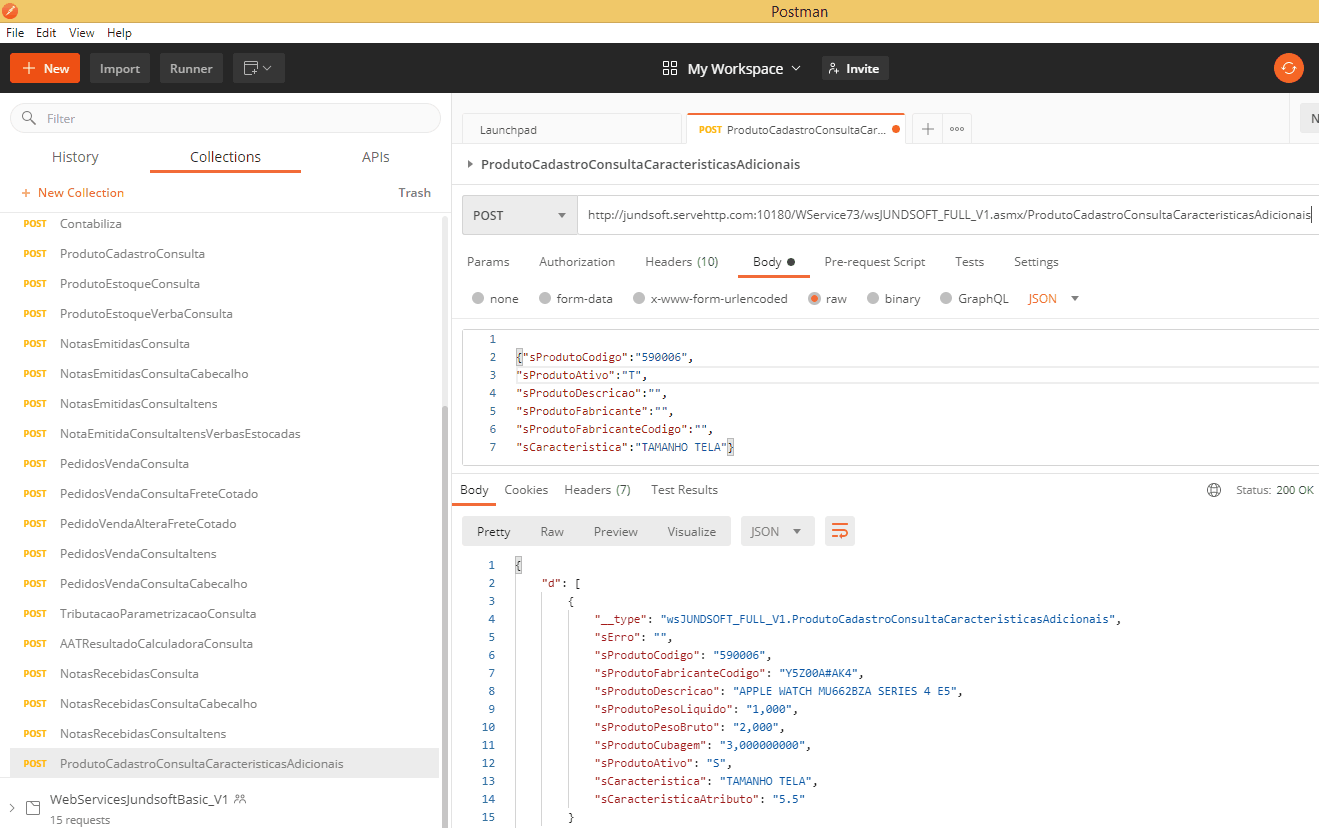Click the Import button

pyautogui.click(x=120, y=68)
